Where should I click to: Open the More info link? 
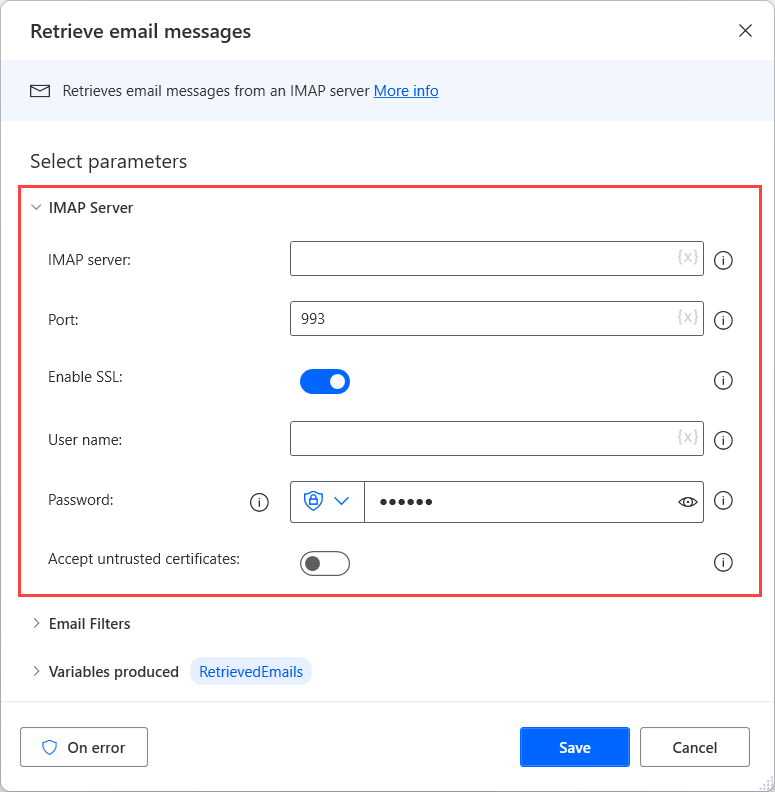406,91
